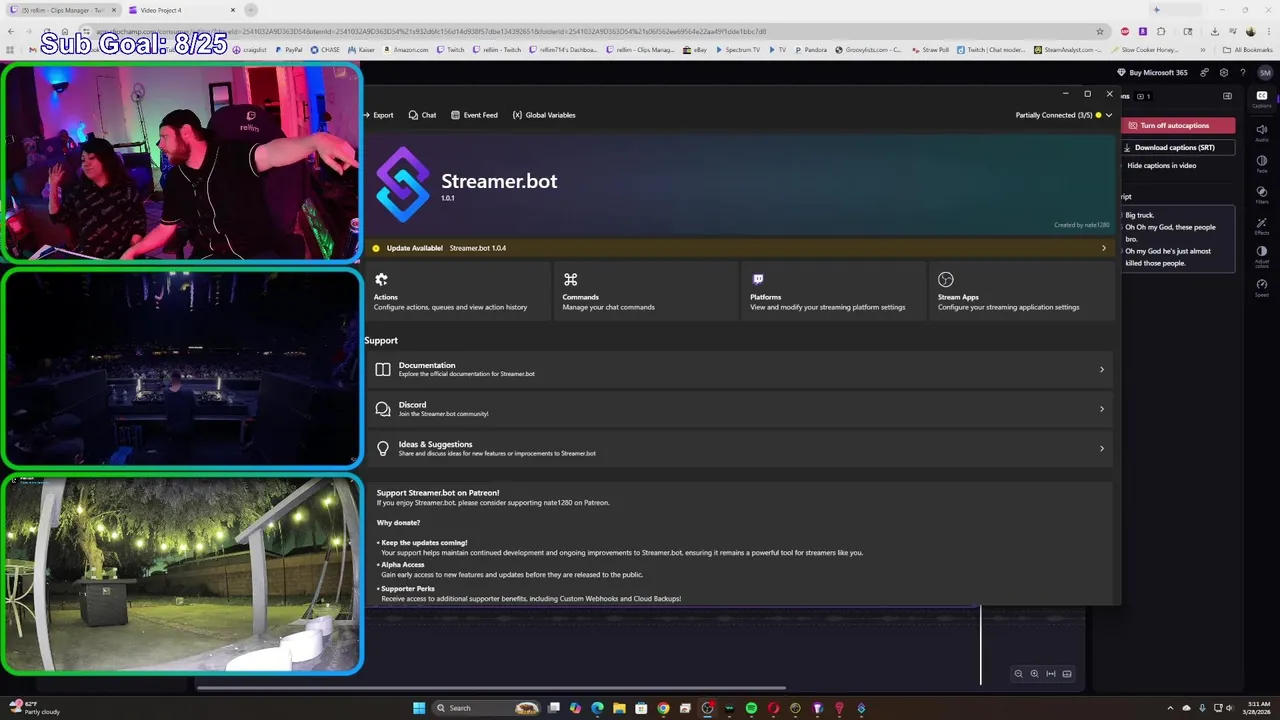Open File Explorer from the taskbar
This screenshot has width=1280, height=720.
(619, 708)
